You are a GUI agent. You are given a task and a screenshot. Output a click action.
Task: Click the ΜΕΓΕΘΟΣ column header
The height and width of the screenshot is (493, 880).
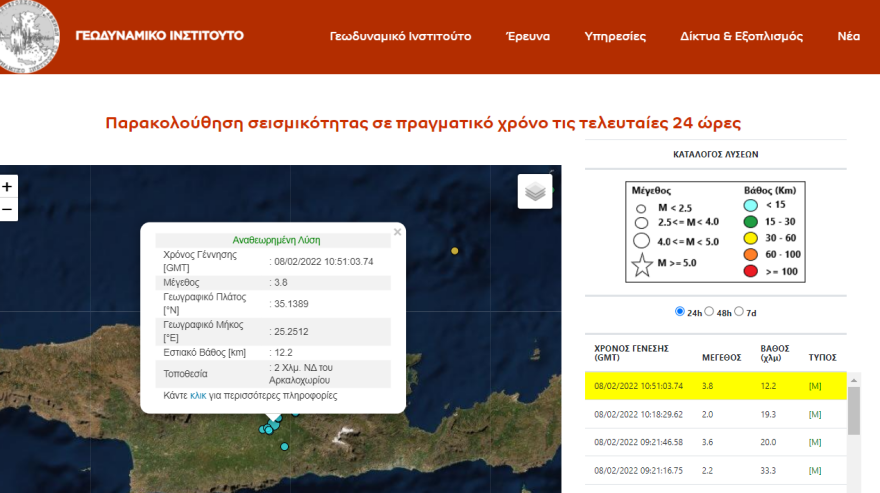[x=722, y=358]
